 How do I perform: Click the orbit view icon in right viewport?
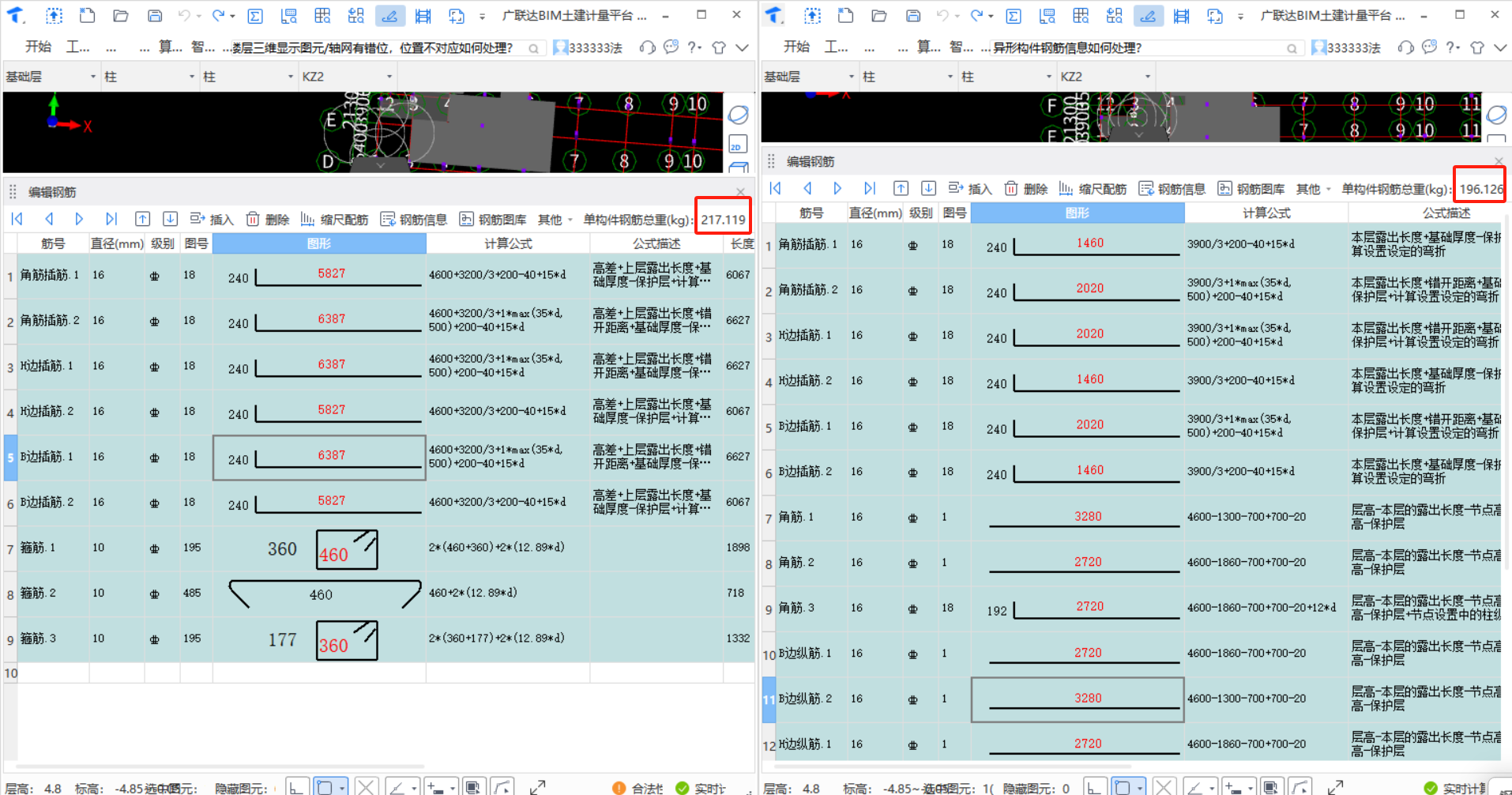point(1496,115)
